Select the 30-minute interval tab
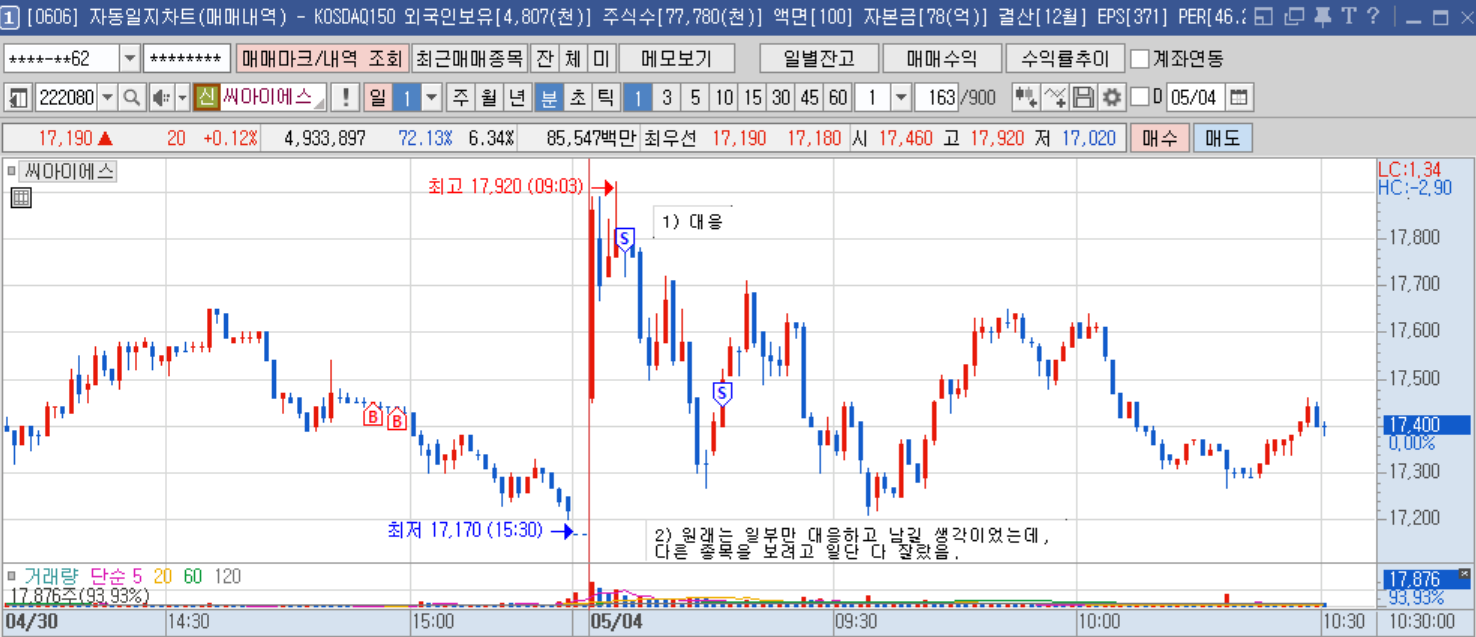 (x=781, y=98)
